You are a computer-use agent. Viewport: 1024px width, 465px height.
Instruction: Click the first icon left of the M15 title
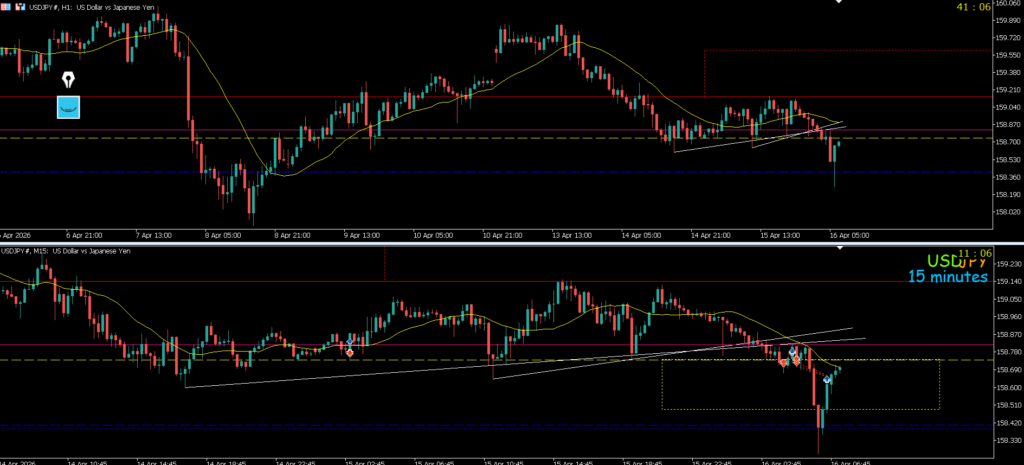(x=5, y=250)
